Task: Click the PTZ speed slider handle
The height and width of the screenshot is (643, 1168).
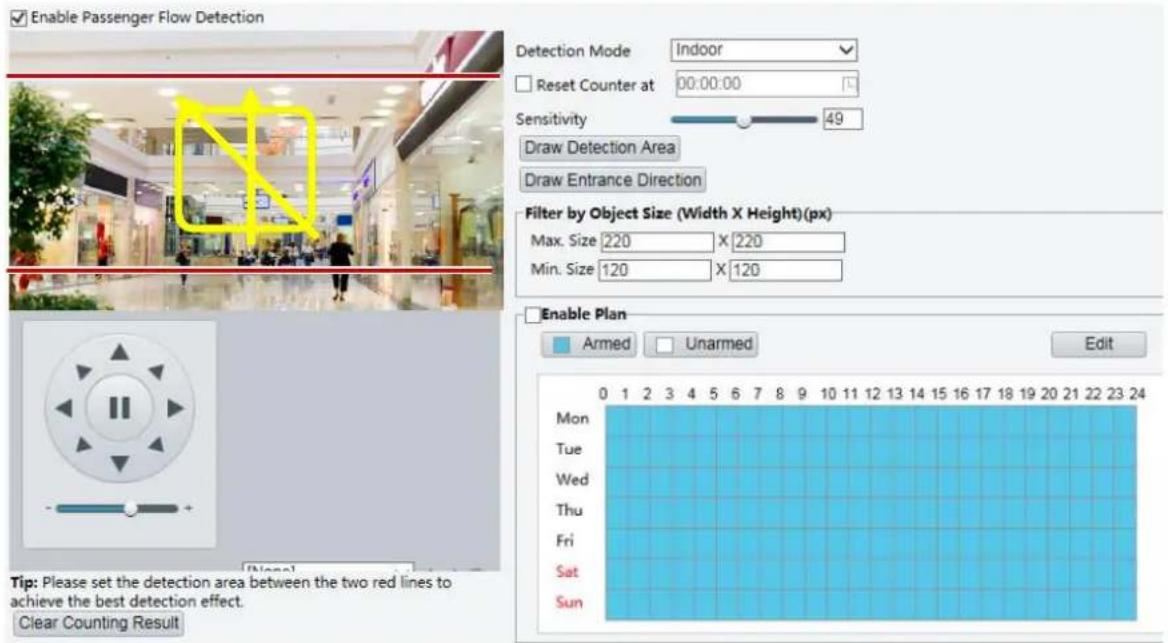Action: coord(130,508)
